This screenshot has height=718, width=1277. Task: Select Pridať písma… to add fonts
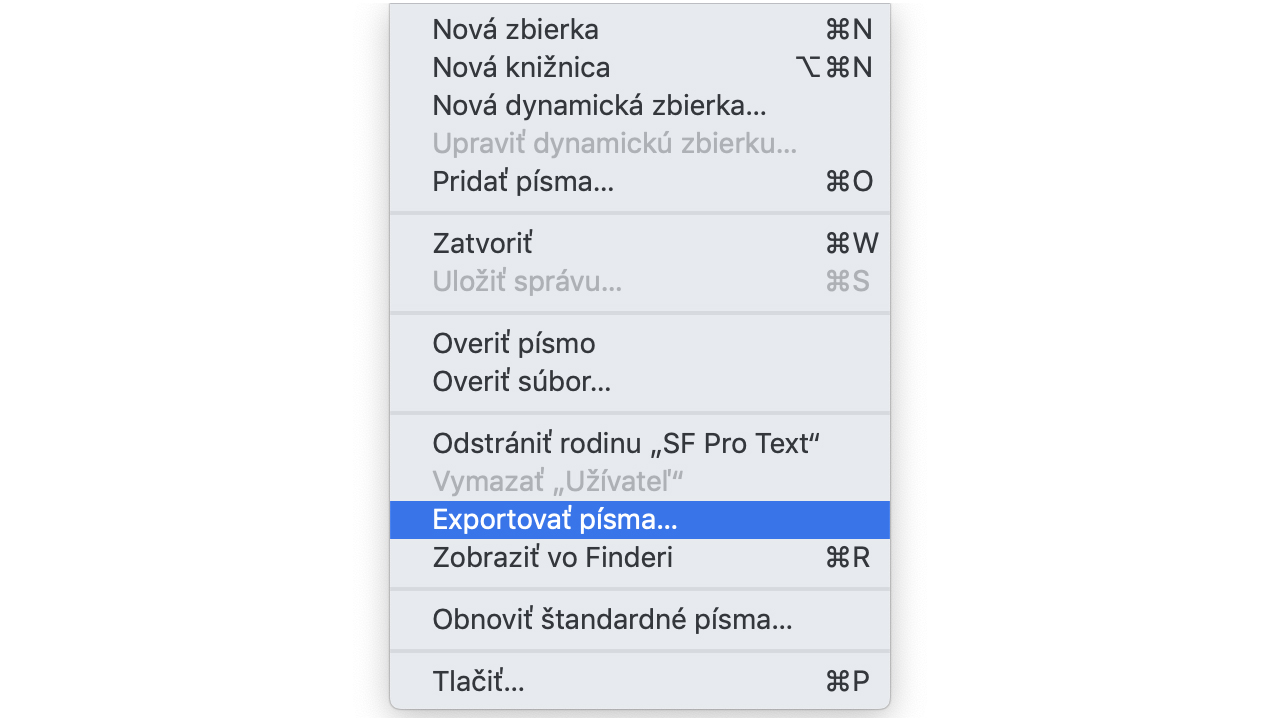(x=639, y=182)
